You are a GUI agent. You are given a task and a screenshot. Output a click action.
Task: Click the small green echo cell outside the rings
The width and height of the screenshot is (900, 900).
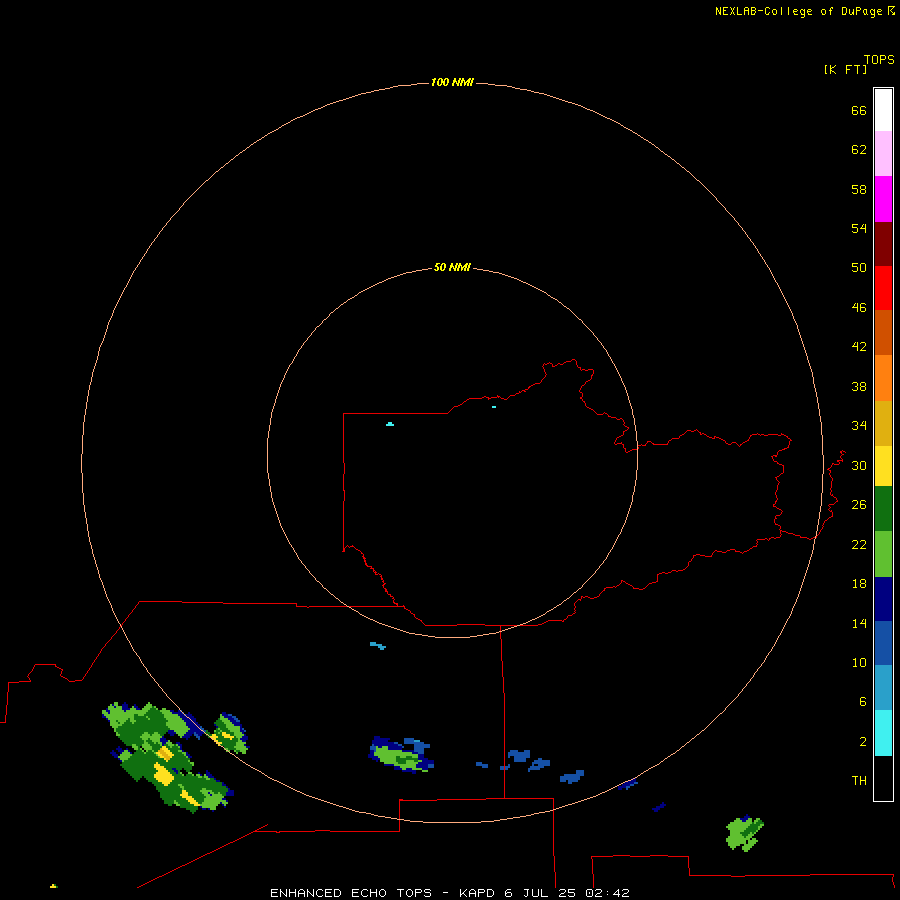(x=744, y=833)
